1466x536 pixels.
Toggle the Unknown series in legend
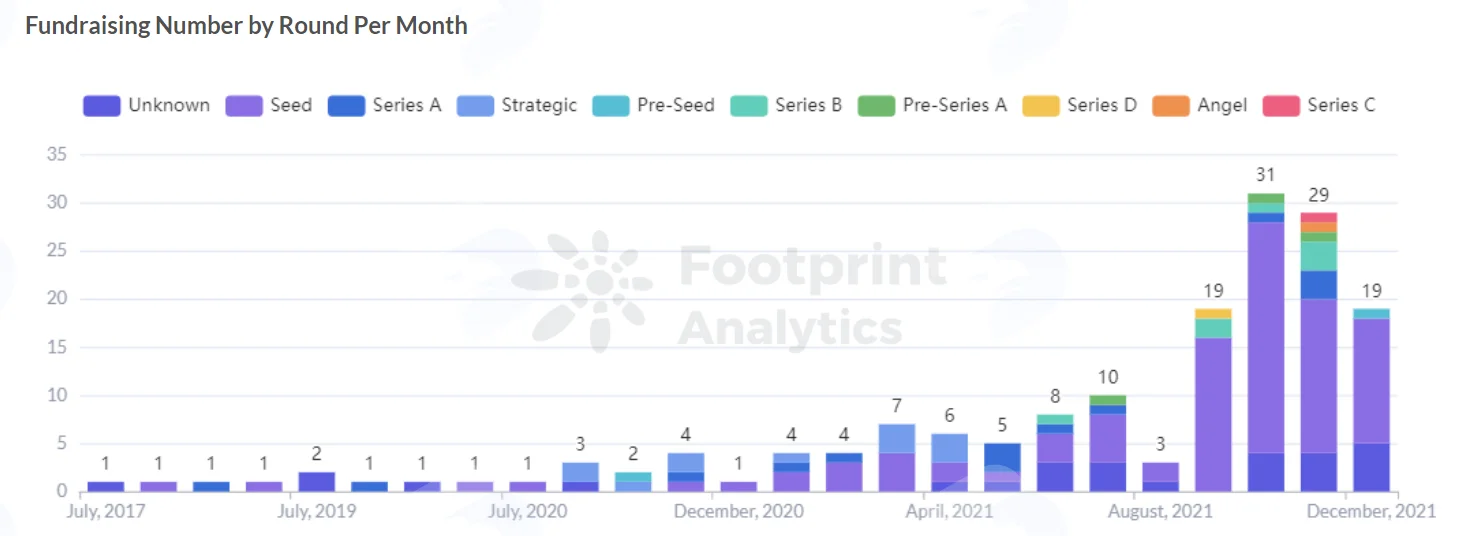(147, 105)
